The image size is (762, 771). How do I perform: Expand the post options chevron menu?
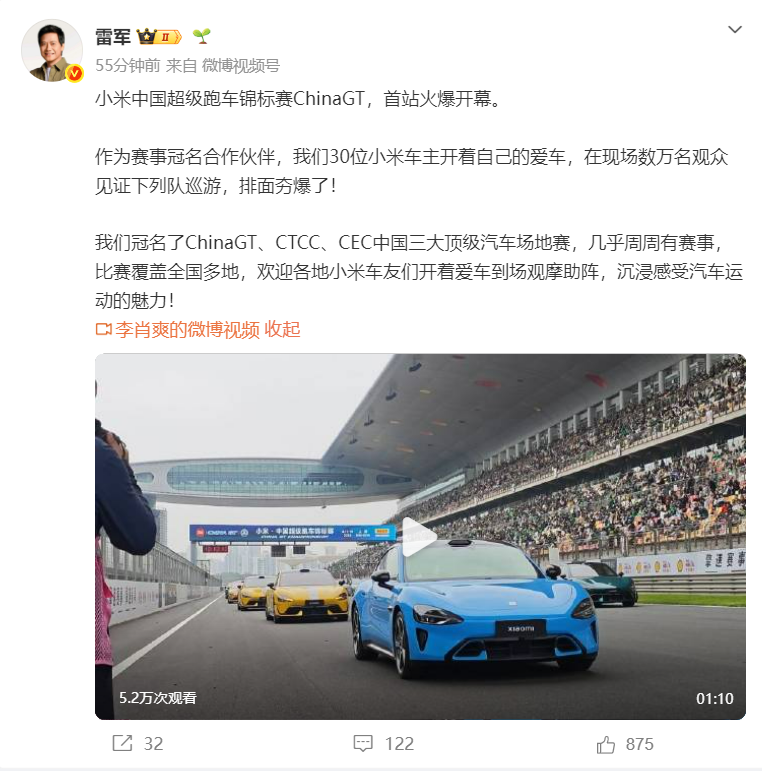point(734,30)
